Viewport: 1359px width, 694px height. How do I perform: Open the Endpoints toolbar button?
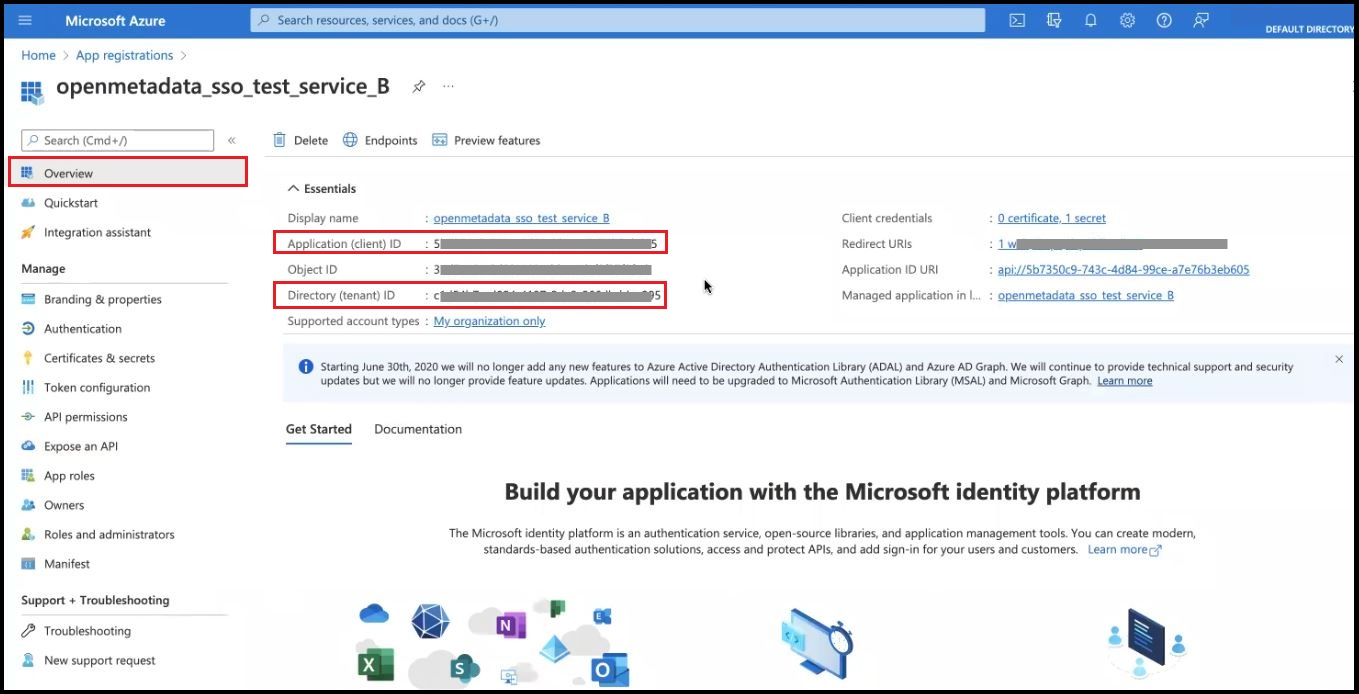[380, 141]
